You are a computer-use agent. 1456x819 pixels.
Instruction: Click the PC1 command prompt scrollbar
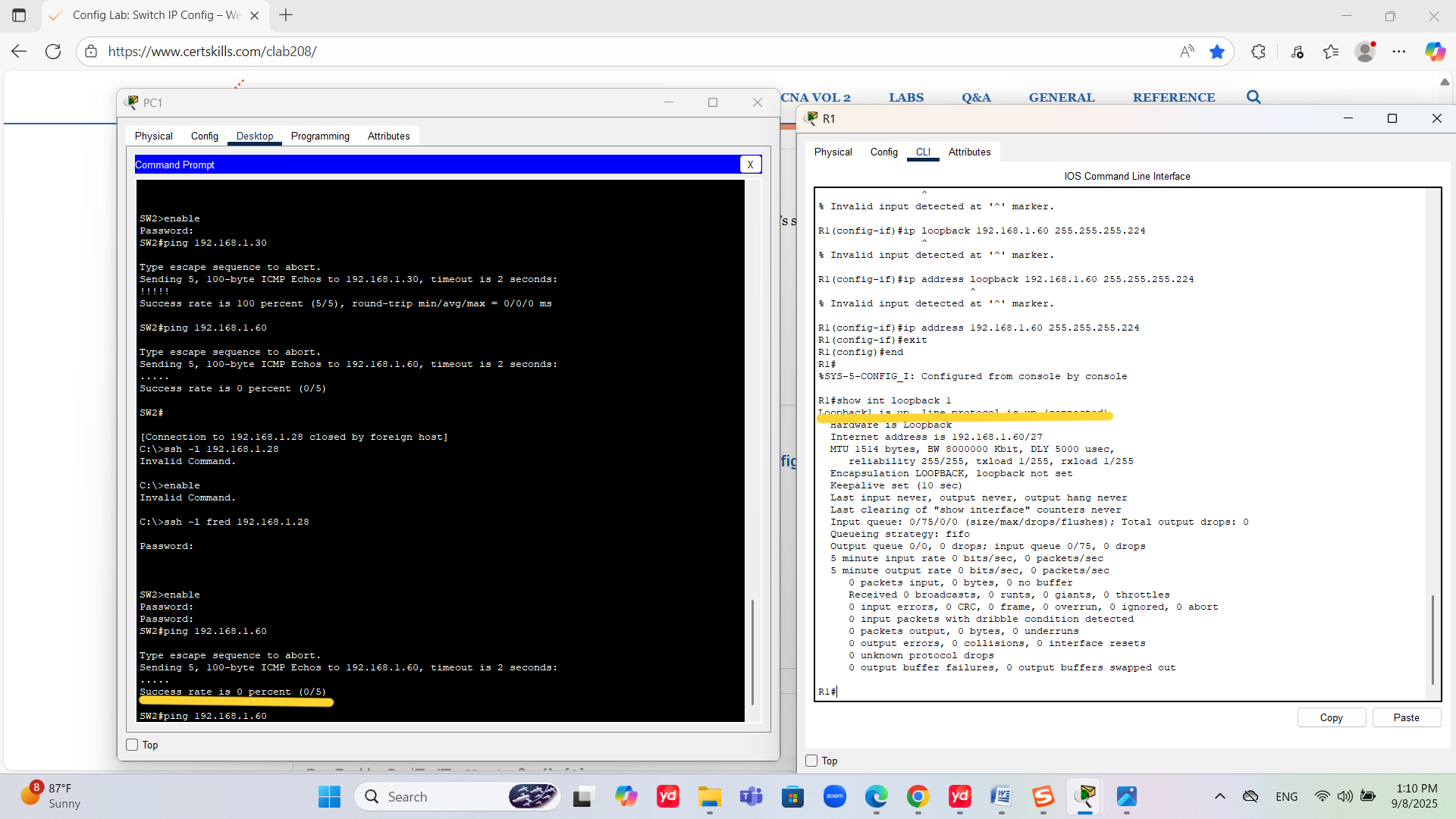coord(752,652)
